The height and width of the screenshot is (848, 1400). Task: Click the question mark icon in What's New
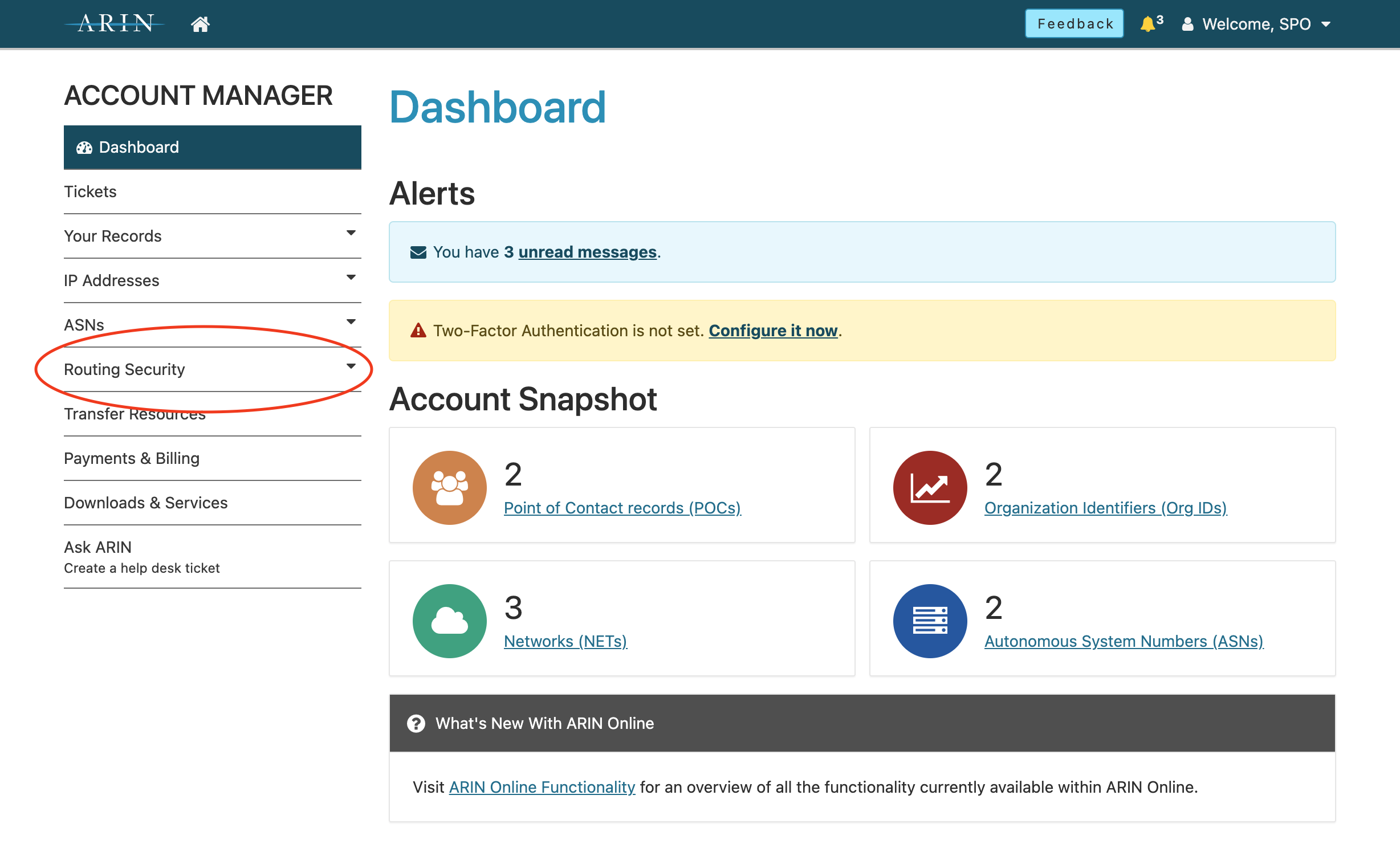[x=416, y=723]
